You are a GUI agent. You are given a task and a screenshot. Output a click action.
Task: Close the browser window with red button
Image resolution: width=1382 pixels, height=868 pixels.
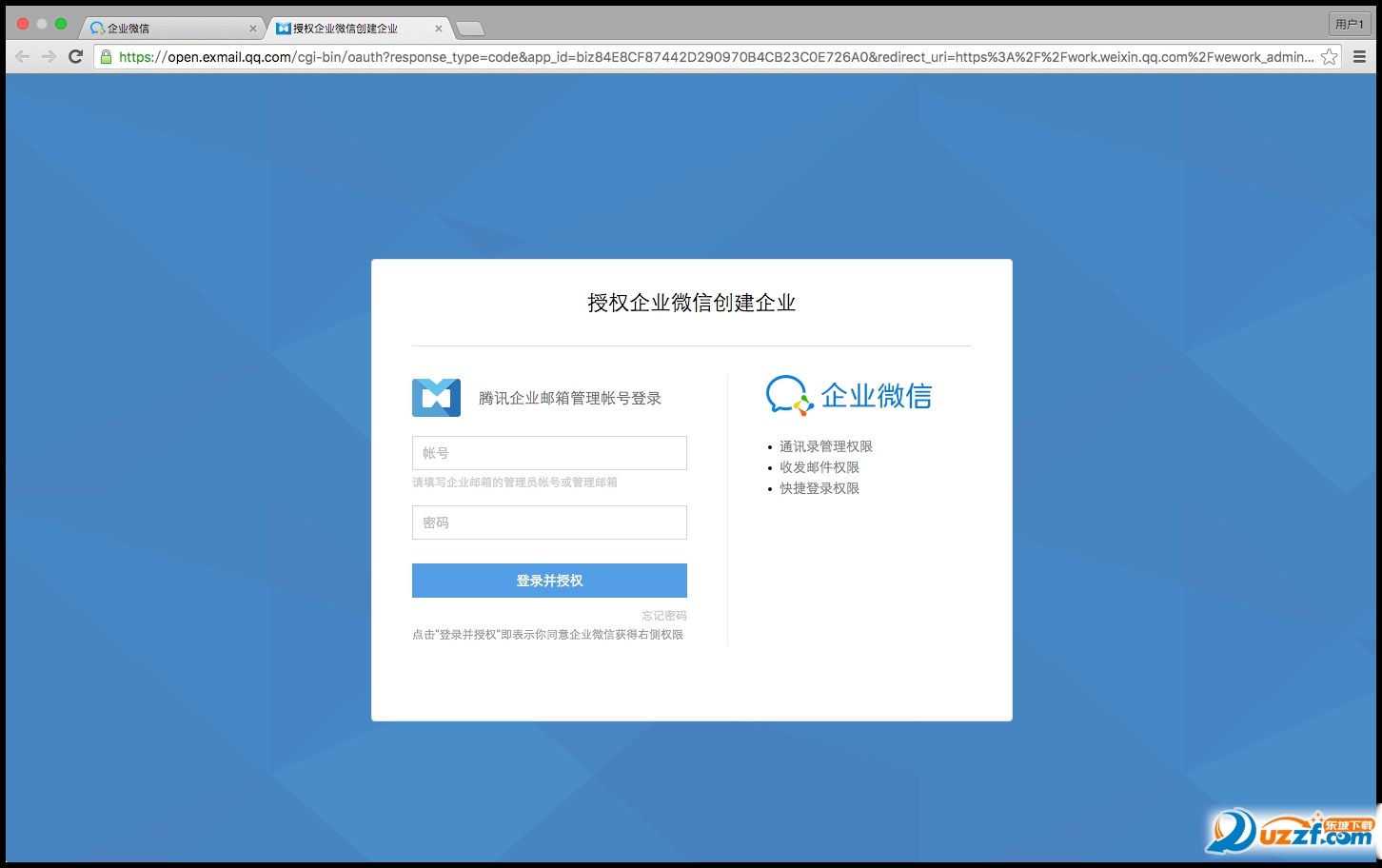pos(23,24)
